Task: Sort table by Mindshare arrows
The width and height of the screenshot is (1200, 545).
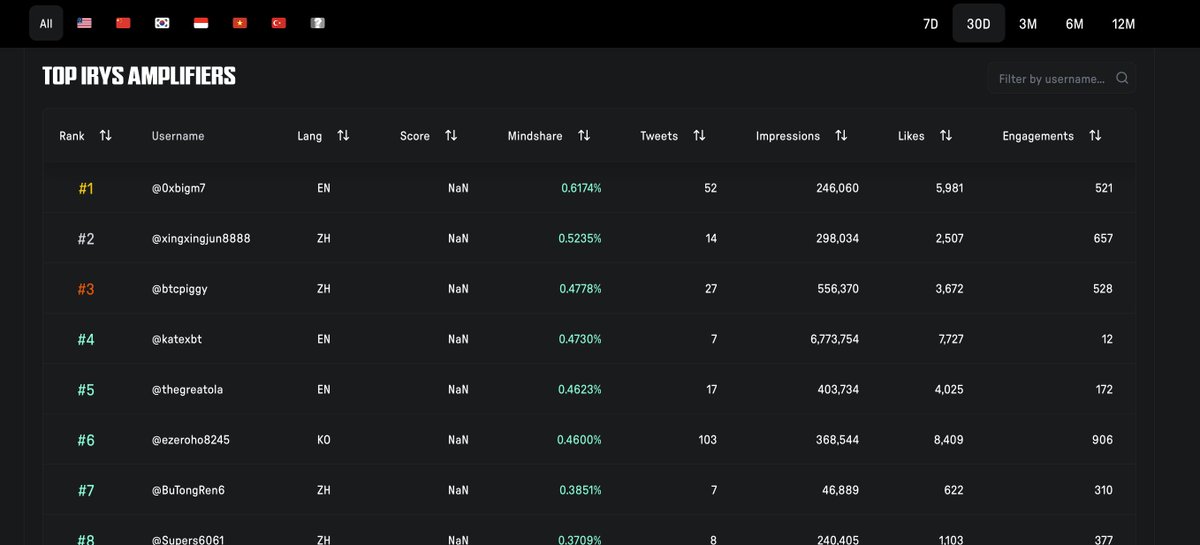Action: [584, 136]
